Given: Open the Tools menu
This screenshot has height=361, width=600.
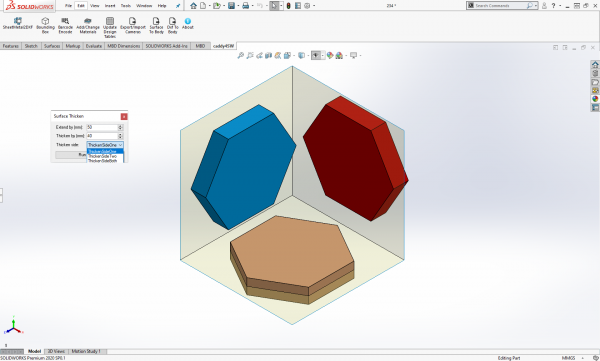Looking at the screenshot, I should [126, 6].
